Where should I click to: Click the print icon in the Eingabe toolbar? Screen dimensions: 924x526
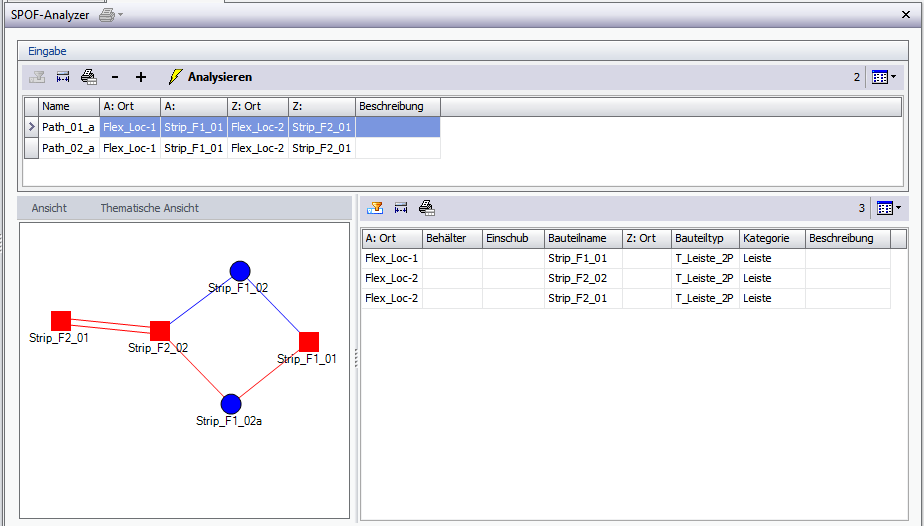89,77
